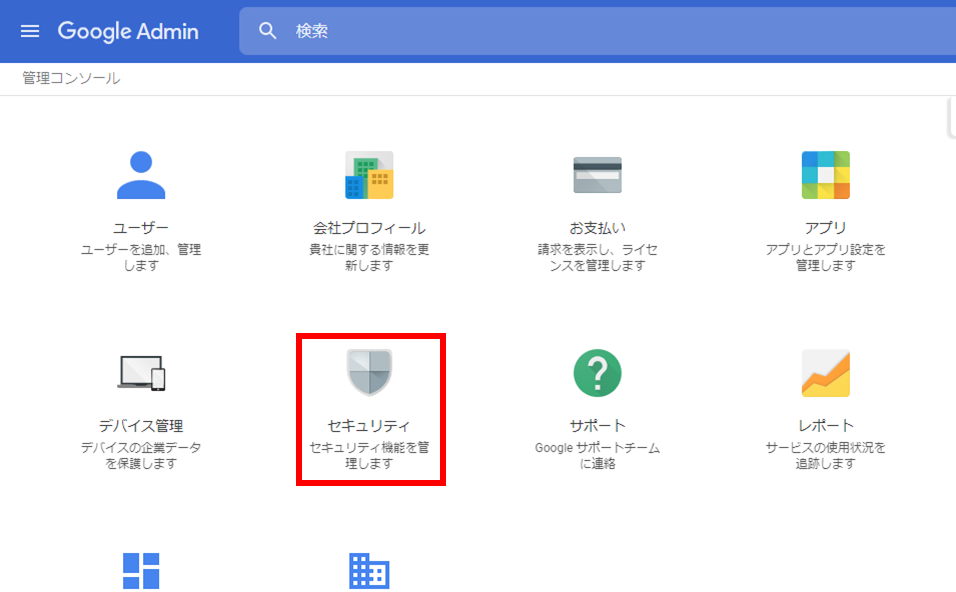Click description セキュリティ機能を管理します

[369, 455]
